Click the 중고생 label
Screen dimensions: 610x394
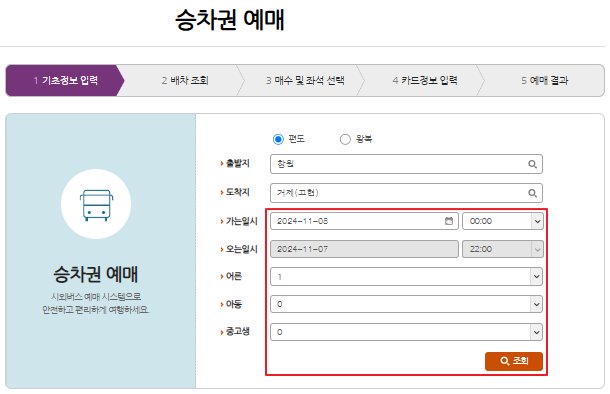pyautogui.click(x=238, y=332)
